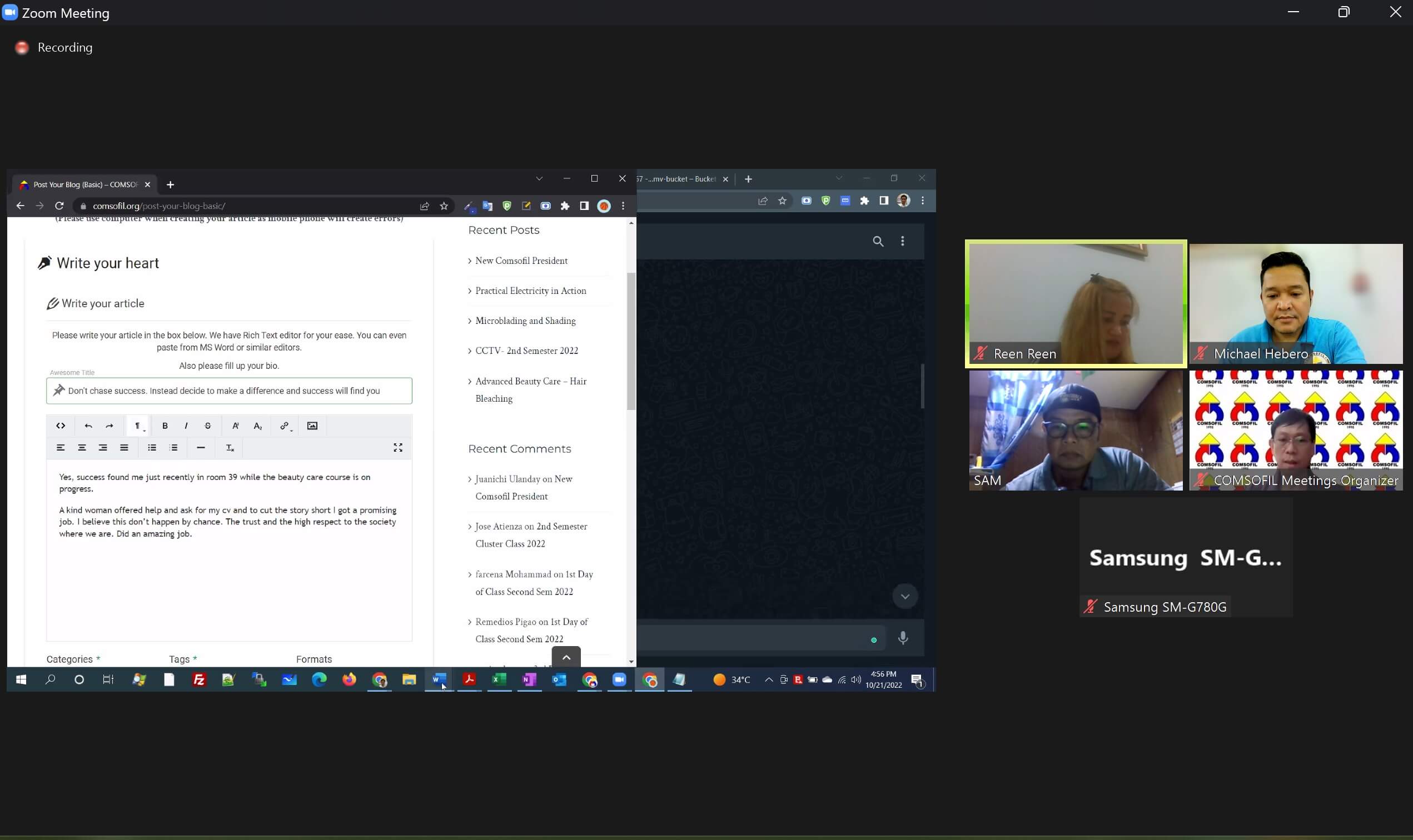
Task: Click the insert image icon
Action: tap(312, 426)
